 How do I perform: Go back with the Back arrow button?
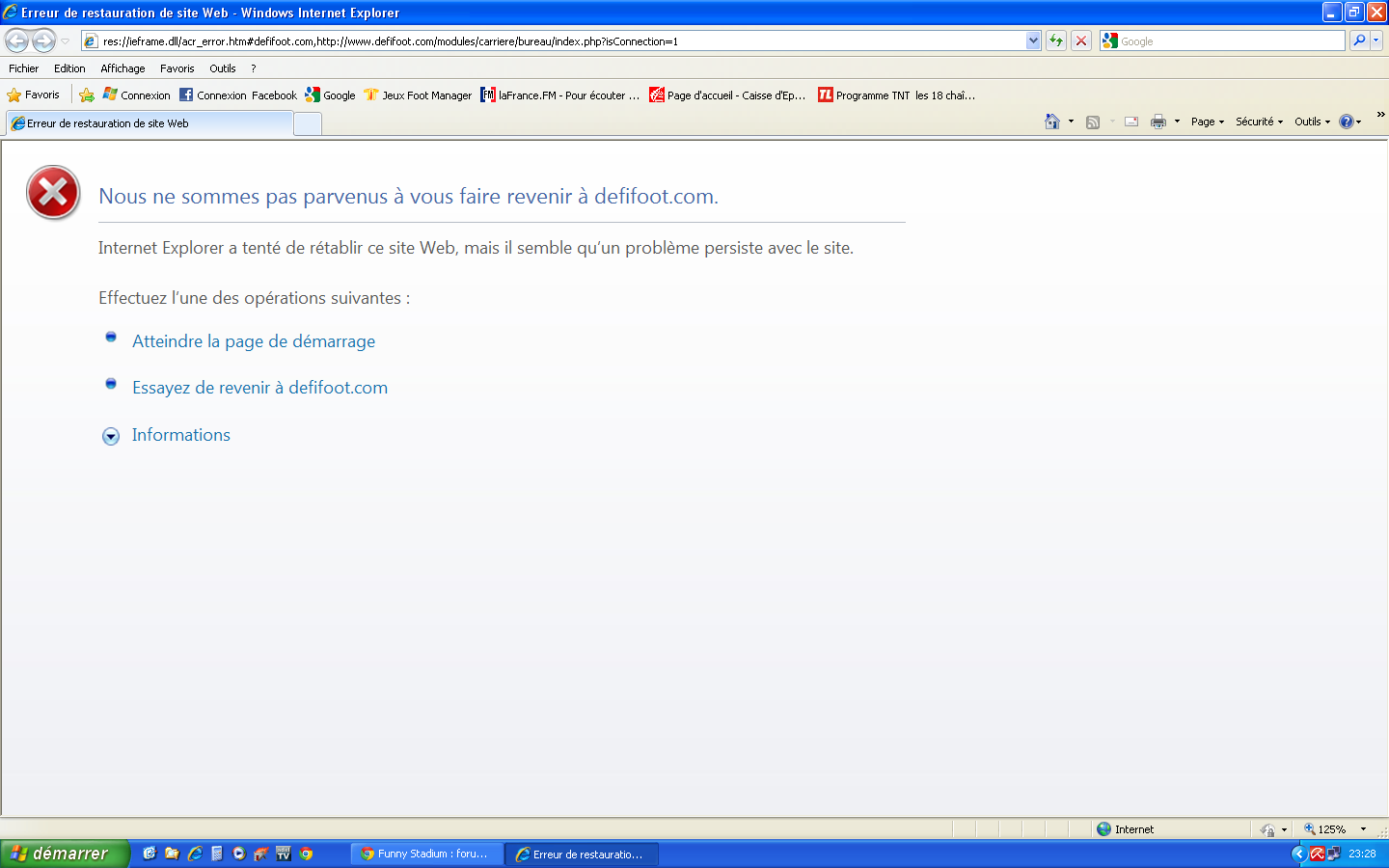(x=17, y=41)
